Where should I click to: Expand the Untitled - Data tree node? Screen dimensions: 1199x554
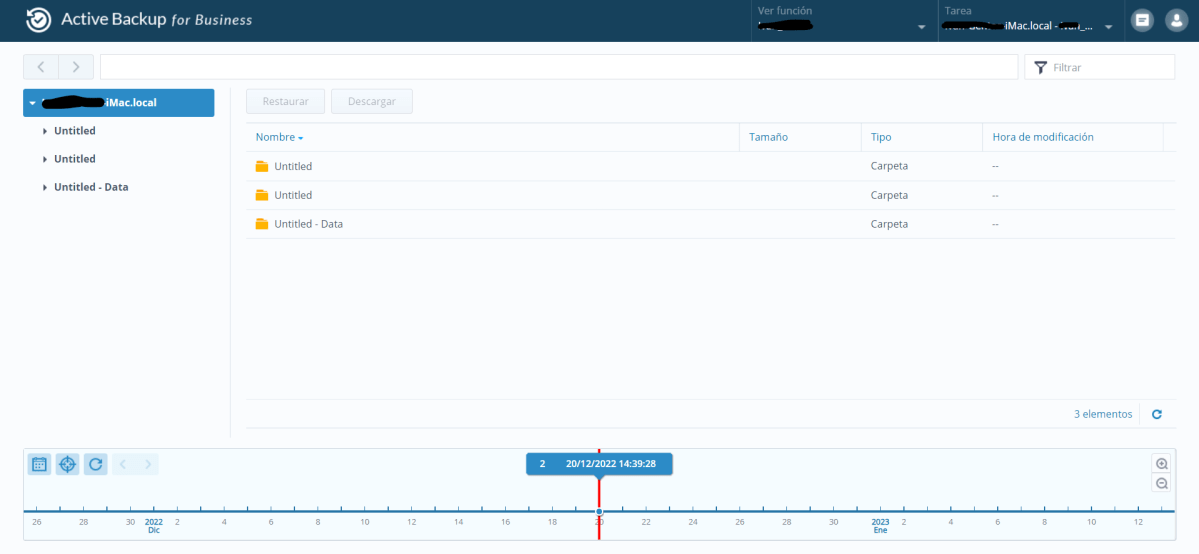45,187
